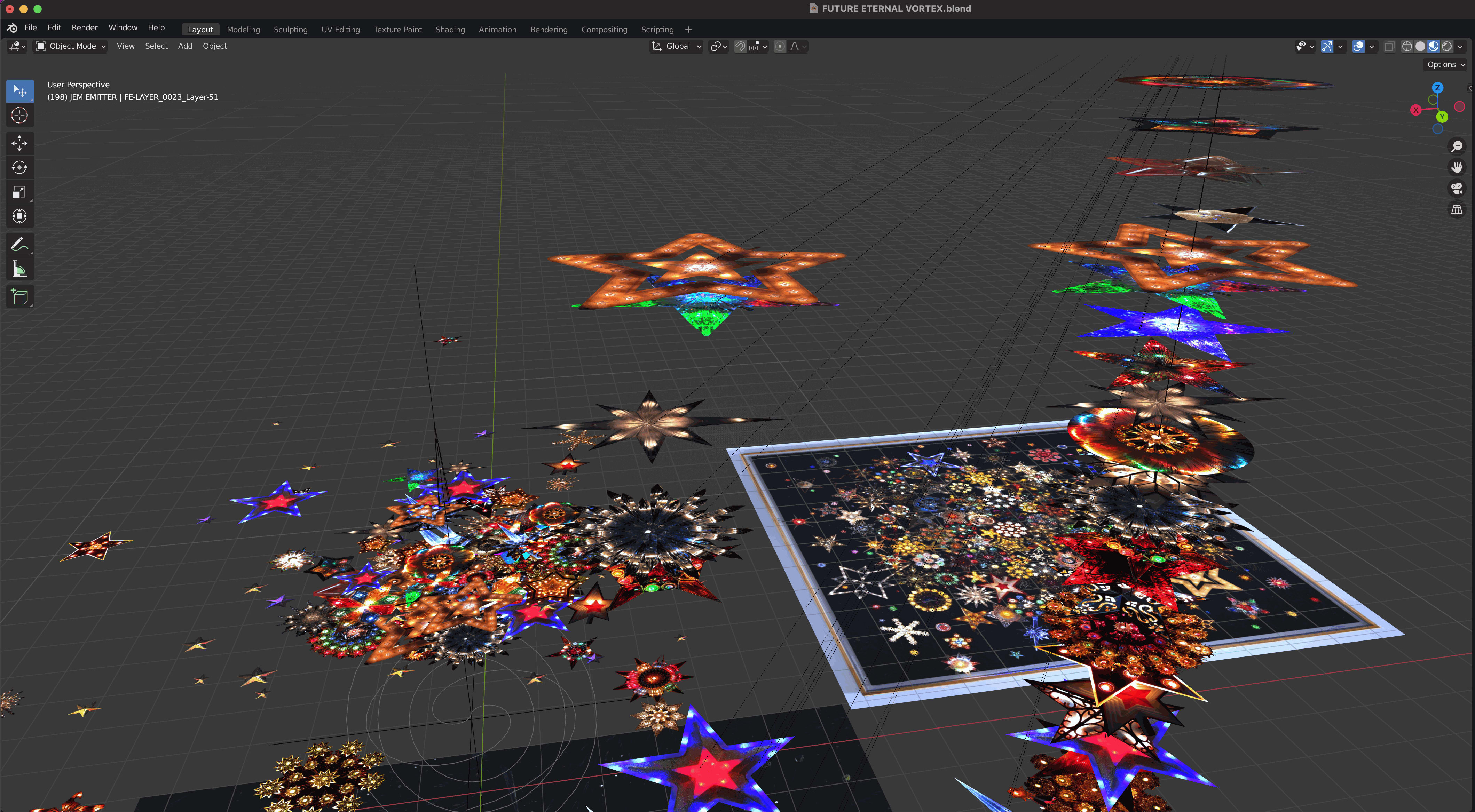The image size is (1475, 812).
Task: Open the viewport Object menu
Action: [215, 46]
